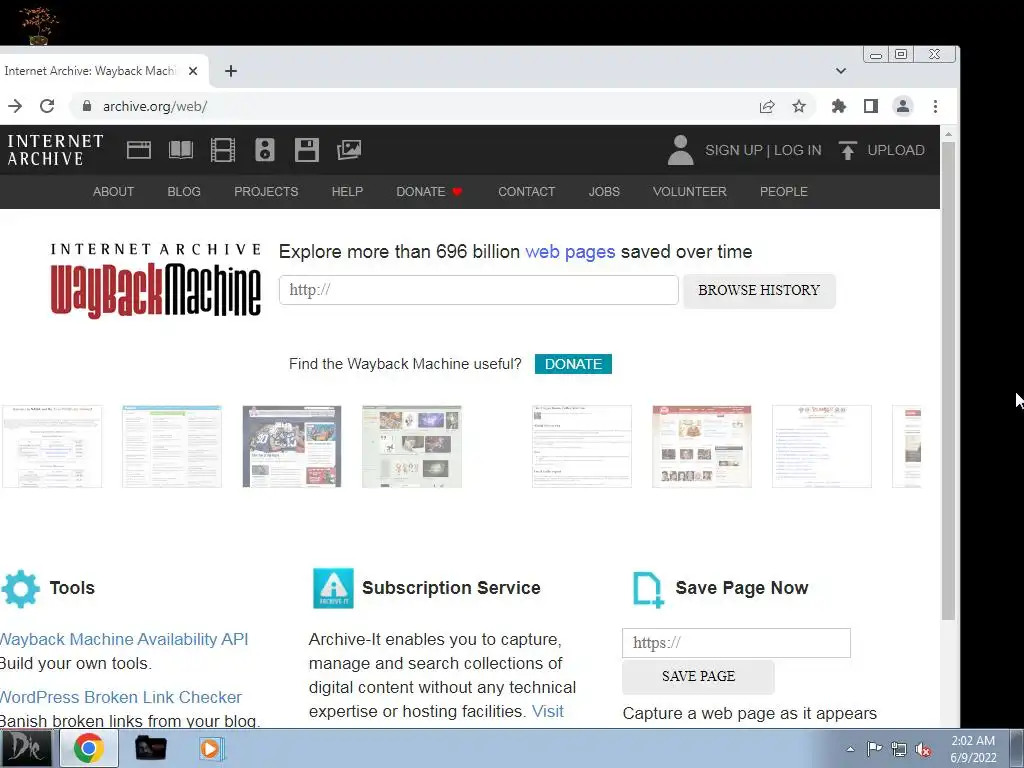The image size is (1024, 768).
Task: Open Wayback Machine Availability API link
Action: point(124,639)
